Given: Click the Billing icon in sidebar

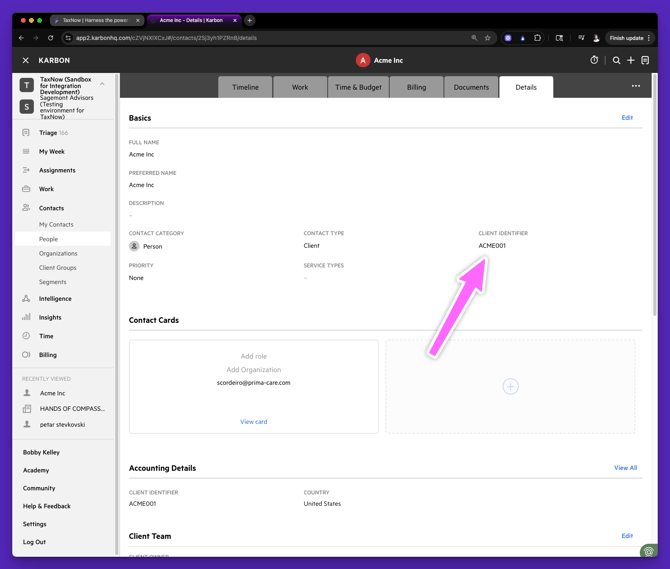Looking at the screenshot, I should click(26, 355).
